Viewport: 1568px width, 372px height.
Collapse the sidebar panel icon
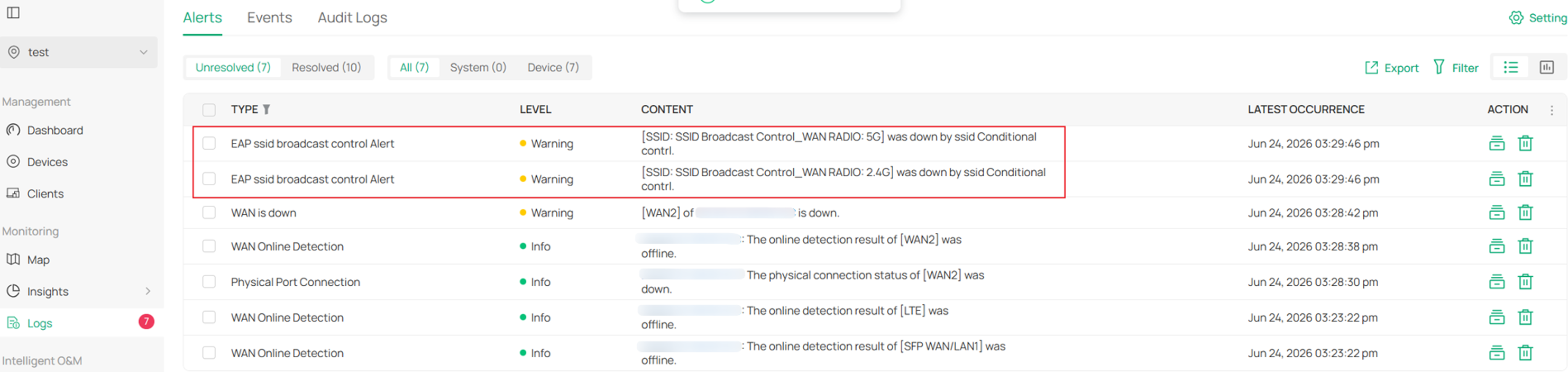[13, 12]
